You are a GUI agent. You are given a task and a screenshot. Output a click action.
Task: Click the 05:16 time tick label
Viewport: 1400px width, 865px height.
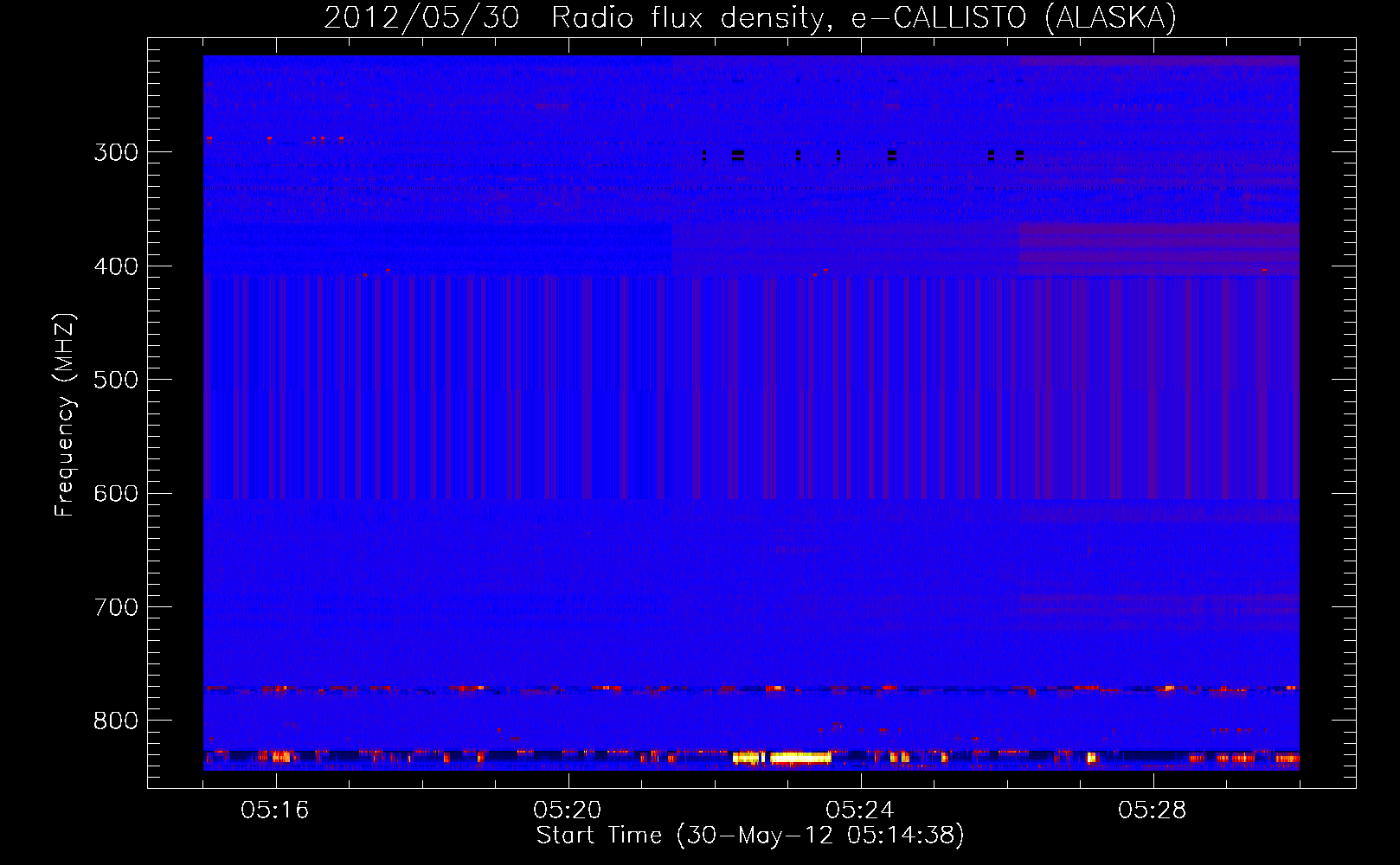click(x=275, y=811)
